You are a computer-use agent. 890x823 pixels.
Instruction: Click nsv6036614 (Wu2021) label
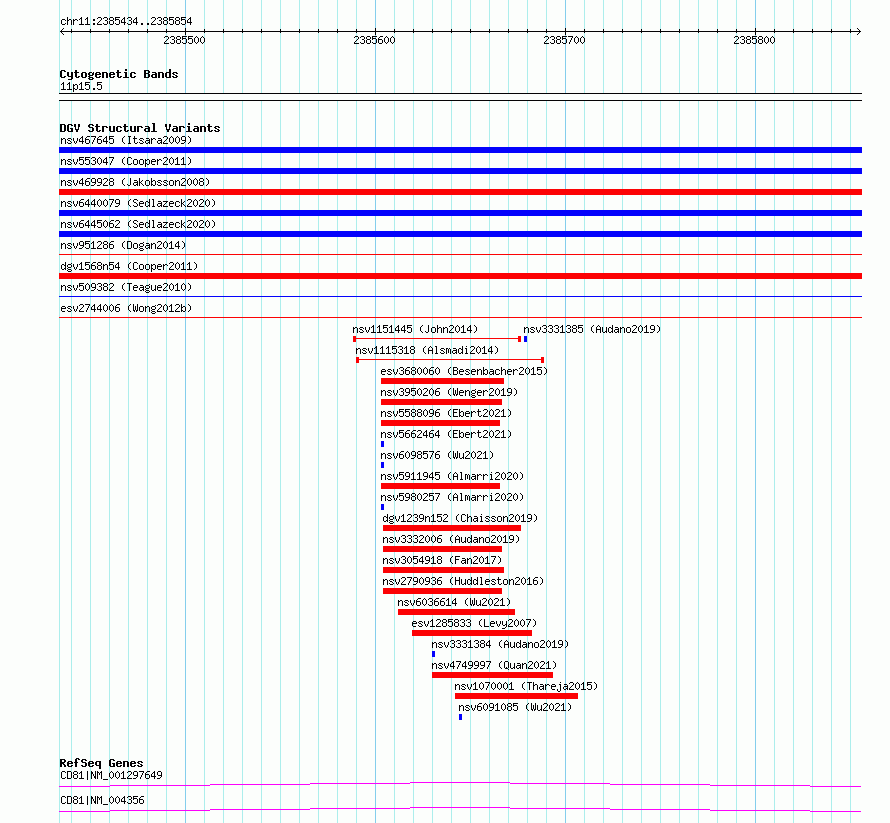454,602
